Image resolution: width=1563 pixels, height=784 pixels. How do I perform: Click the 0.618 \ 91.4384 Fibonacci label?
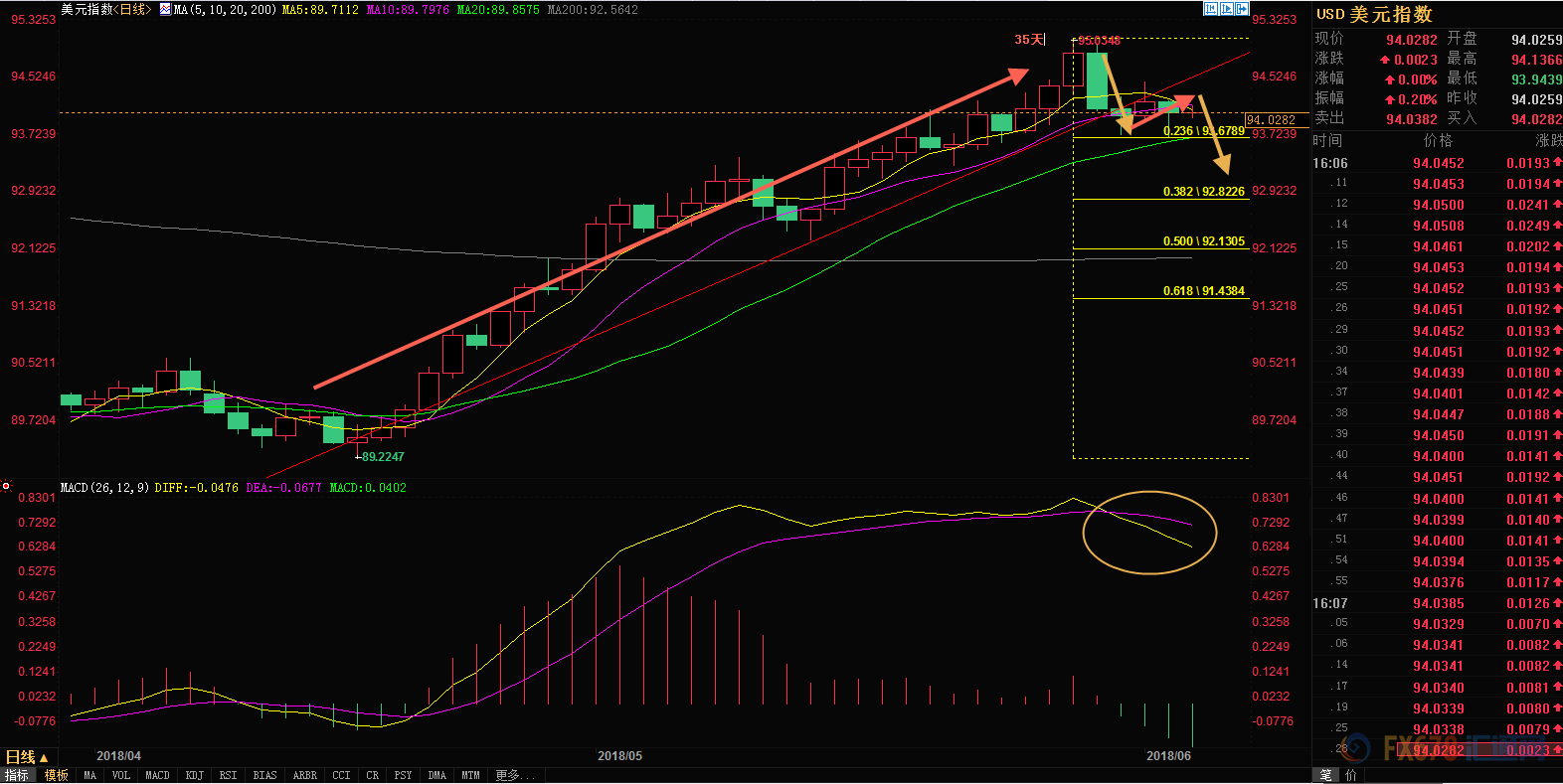click(x=1204, y=291)
